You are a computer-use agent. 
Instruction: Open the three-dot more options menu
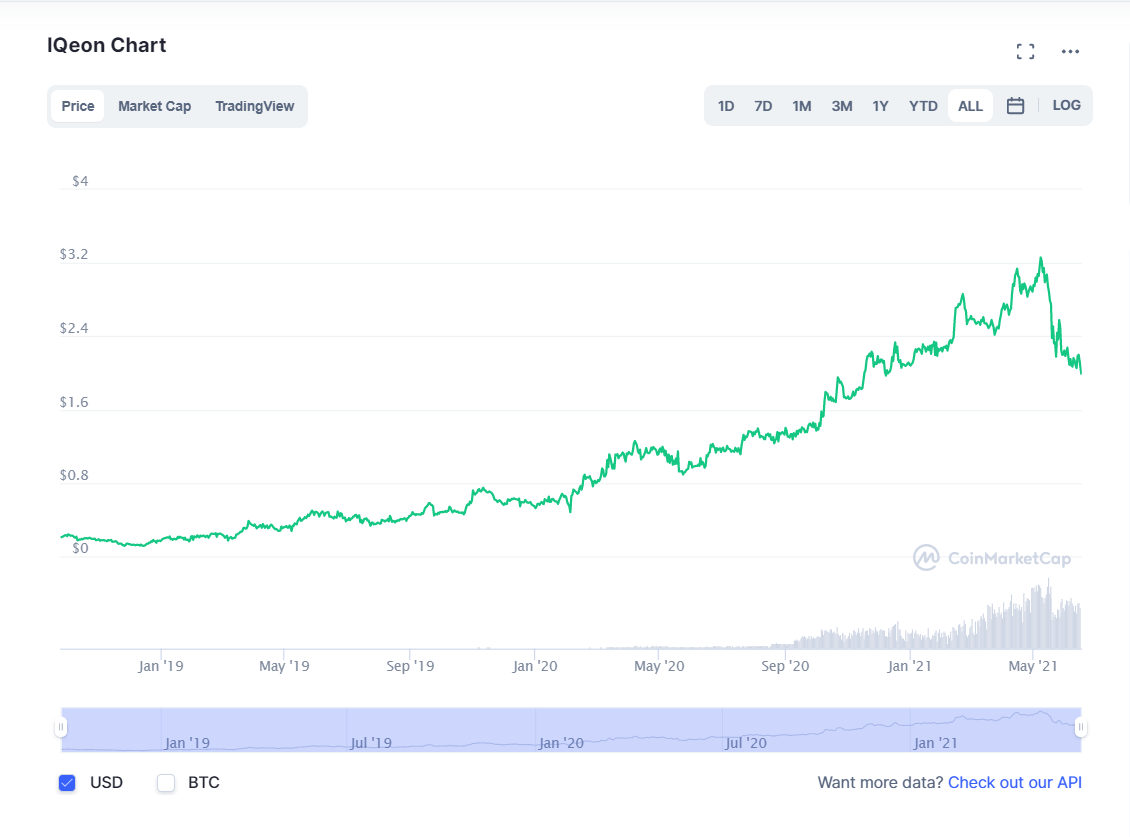tap(1070, 51)
